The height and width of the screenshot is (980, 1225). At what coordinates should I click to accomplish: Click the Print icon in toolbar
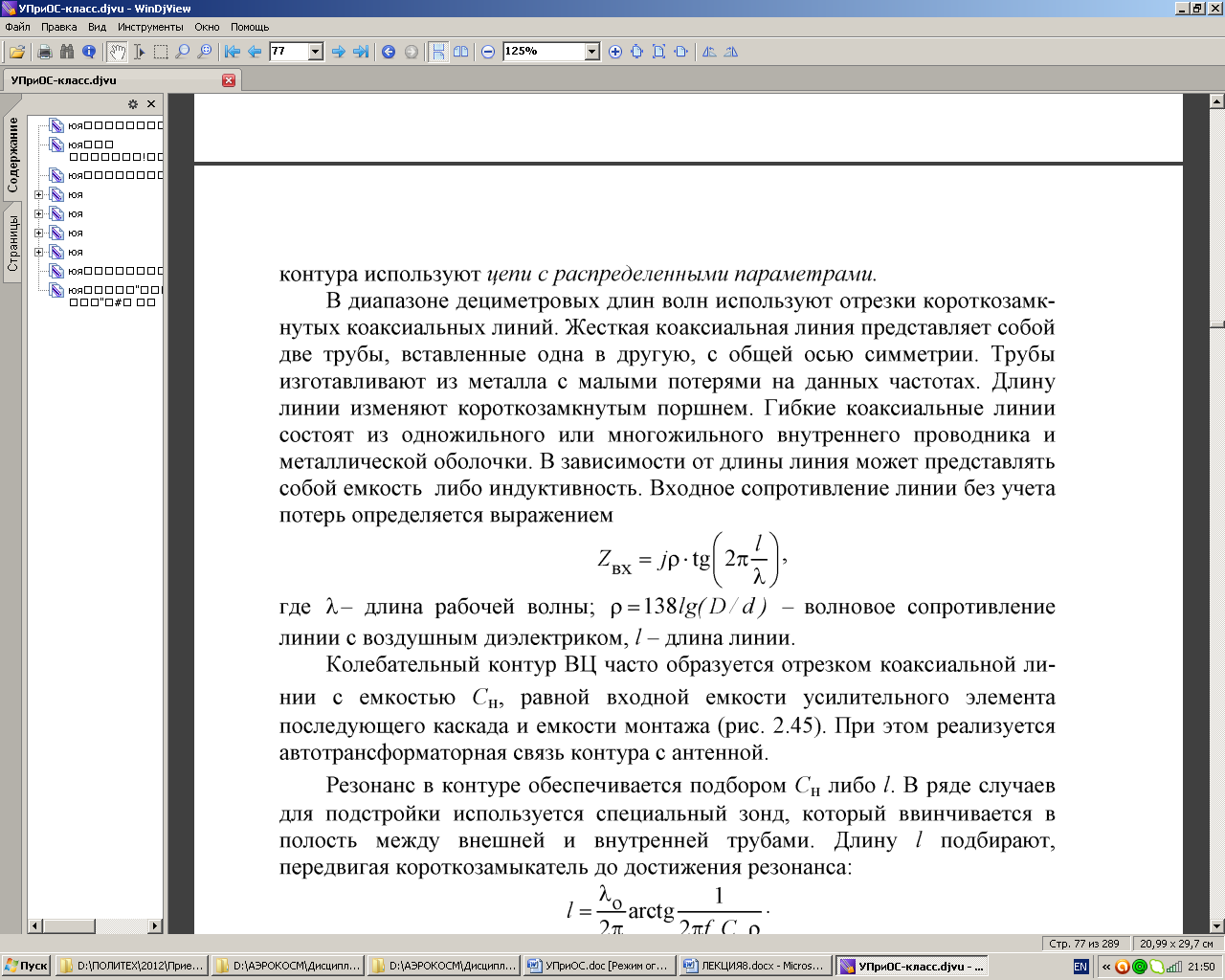point(44,52)
